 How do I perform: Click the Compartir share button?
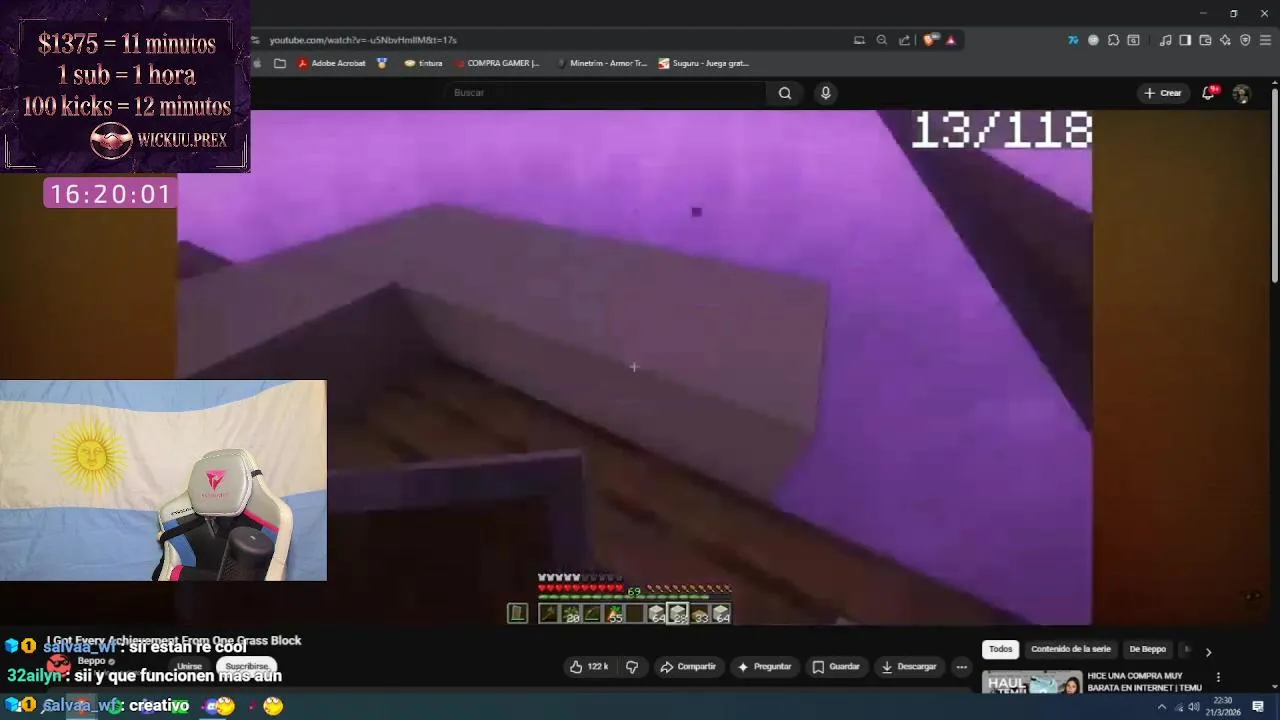pyautogui.click(x=689, y=666)
